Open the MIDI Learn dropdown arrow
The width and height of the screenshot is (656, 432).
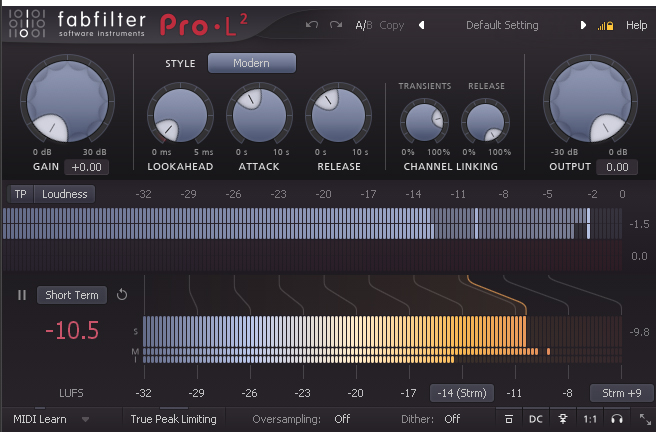point(85,419)
